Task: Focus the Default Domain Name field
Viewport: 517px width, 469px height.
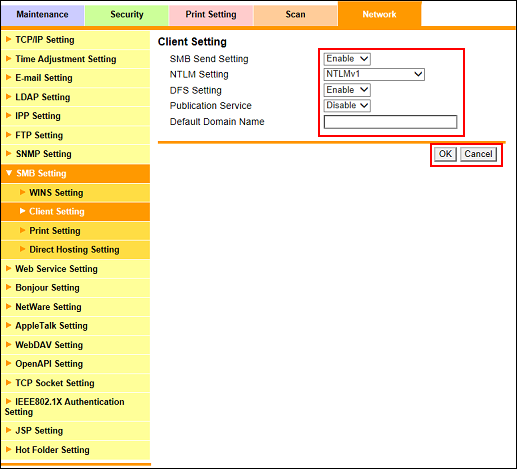Action: [390, 122]
